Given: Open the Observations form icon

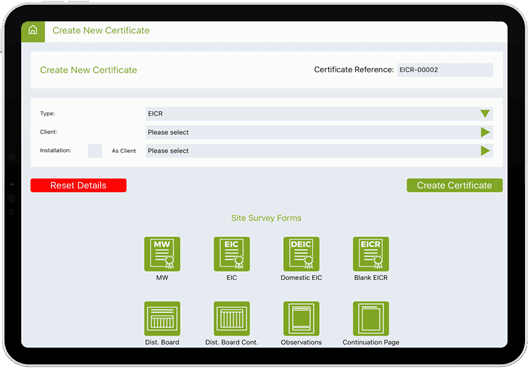Looking at the screenshot, I should pyautogui.click(x=301, y=319).
